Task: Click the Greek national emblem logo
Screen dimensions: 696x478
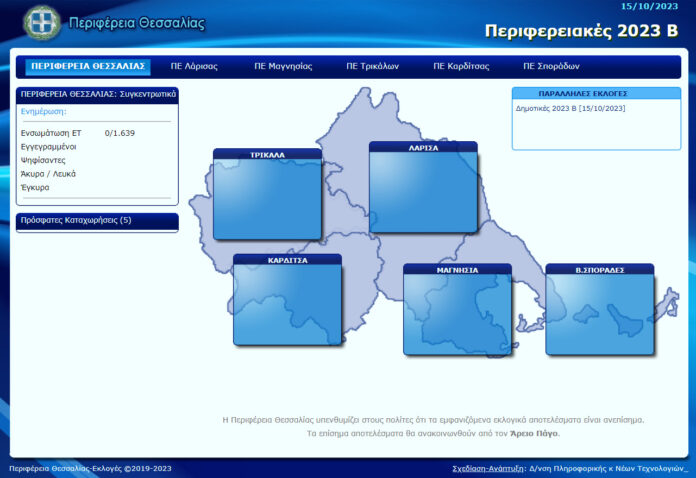Action: point(42,22)
